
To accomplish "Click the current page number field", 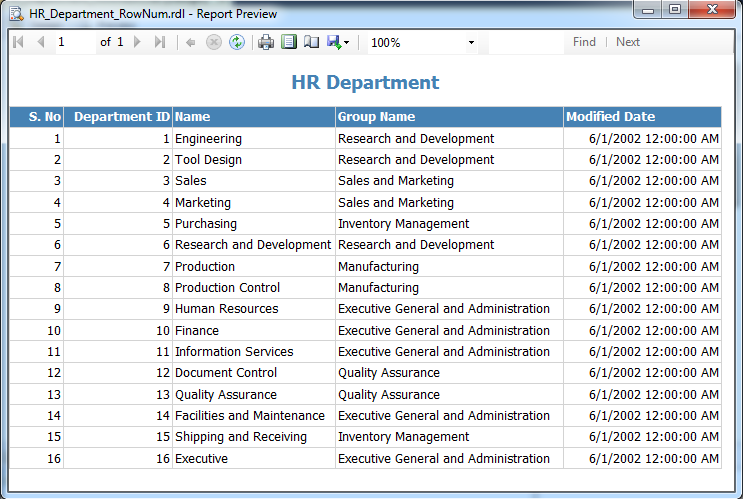I will point(75,42).
